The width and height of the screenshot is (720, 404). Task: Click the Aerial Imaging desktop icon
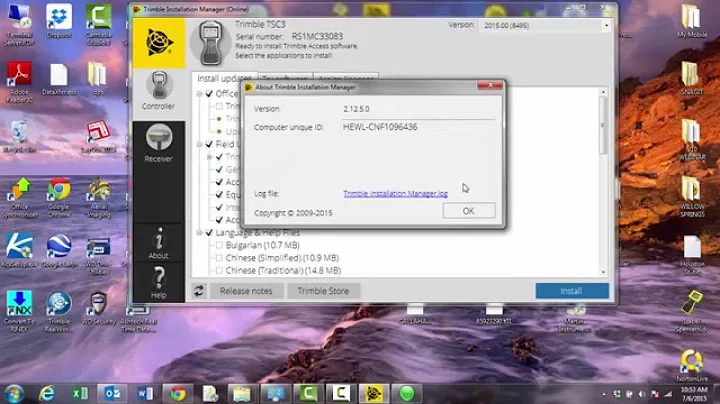(x=98, y=197)
